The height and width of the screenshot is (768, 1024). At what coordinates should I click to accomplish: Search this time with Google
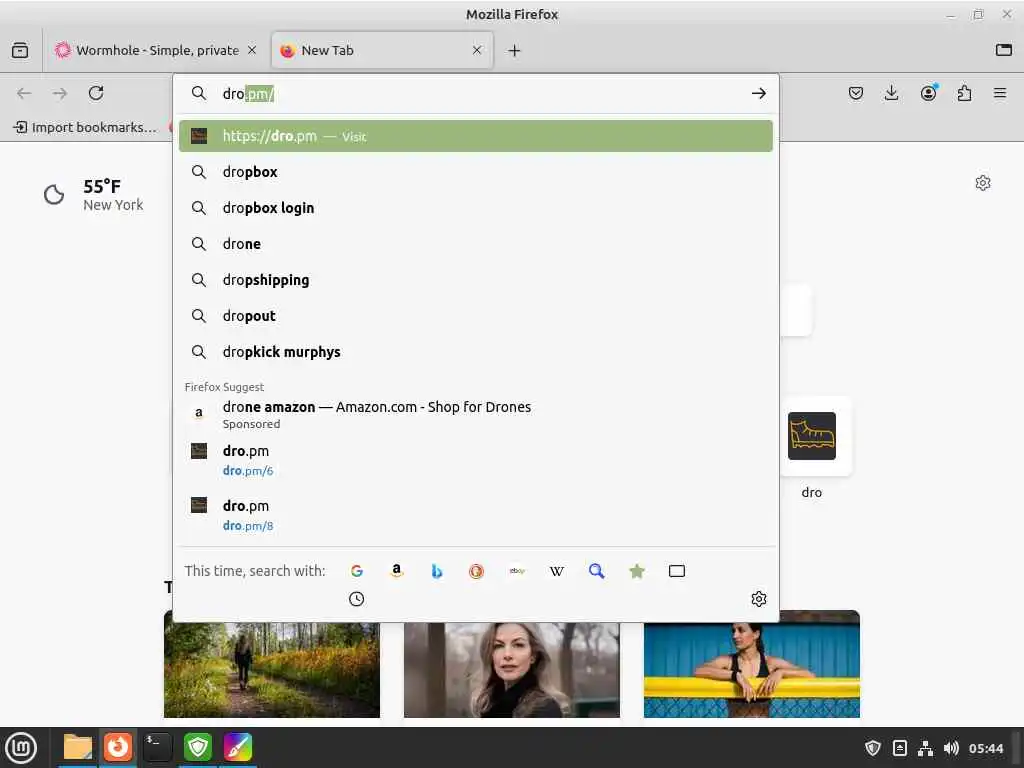tap(357, 571)
